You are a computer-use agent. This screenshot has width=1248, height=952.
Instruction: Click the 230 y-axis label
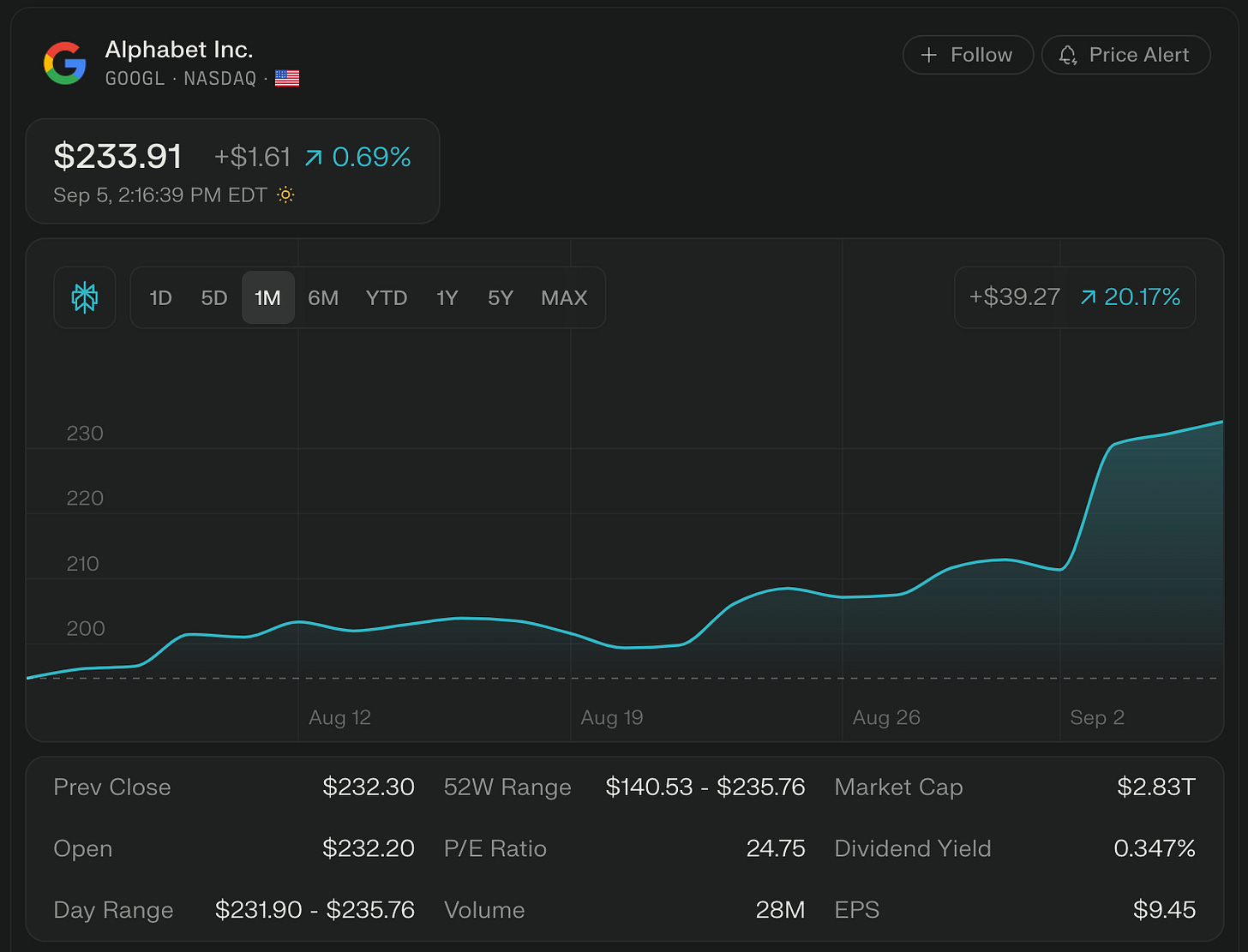pos(85,434)
